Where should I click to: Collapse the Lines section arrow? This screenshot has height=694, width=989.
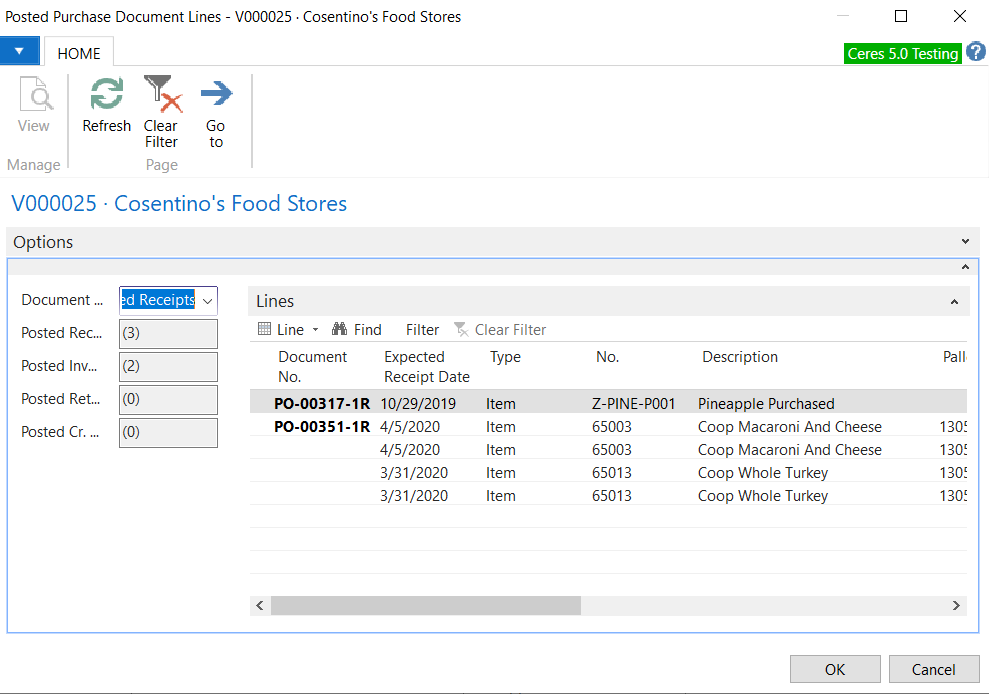coord(954,302)
